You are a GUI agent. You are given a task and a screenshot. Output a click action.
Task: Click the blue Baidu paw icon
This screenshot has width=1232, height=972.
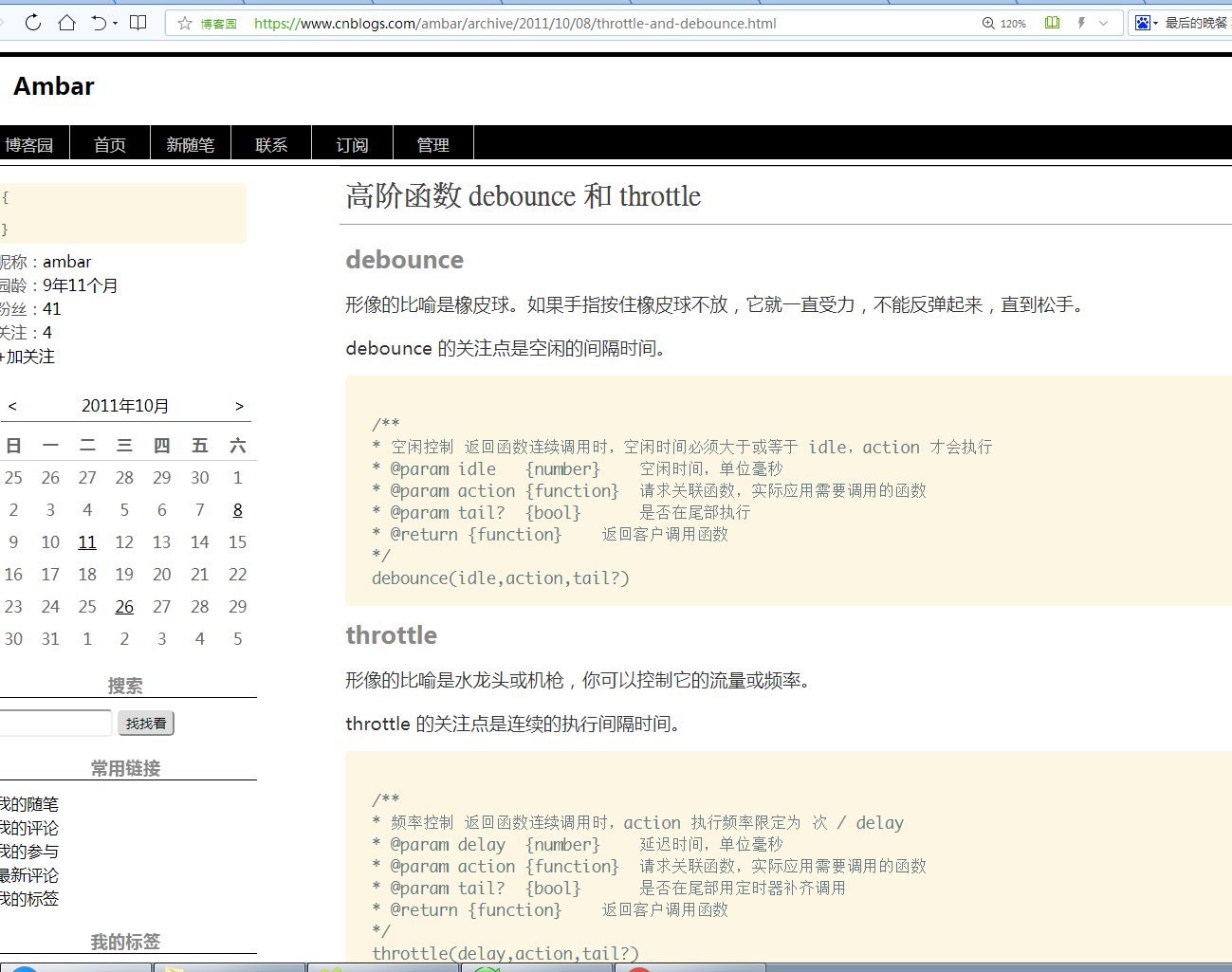[x=1142, y=22]
